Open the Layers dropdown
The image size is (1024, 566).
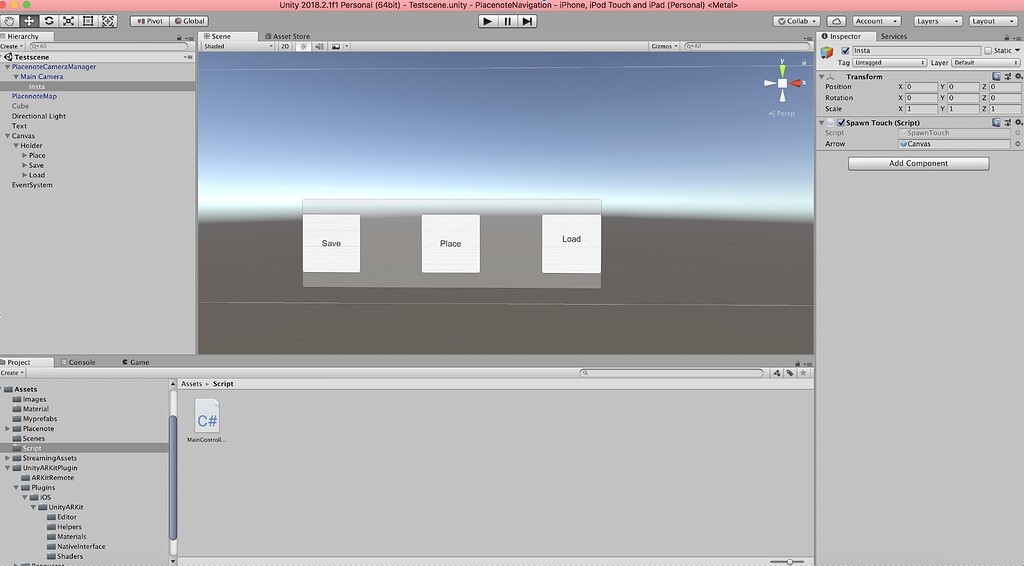(937, 21)
